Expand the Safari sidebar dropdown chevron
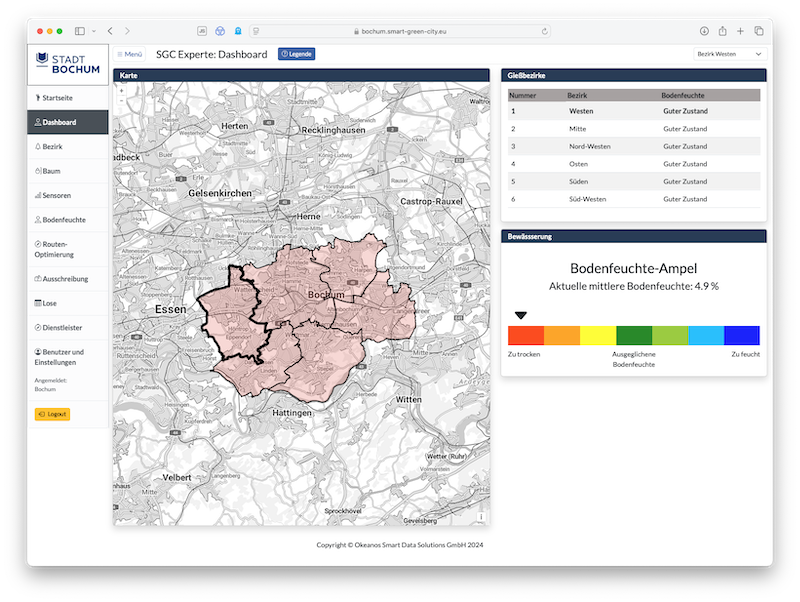Screen dimensions: 800x602 92,32
